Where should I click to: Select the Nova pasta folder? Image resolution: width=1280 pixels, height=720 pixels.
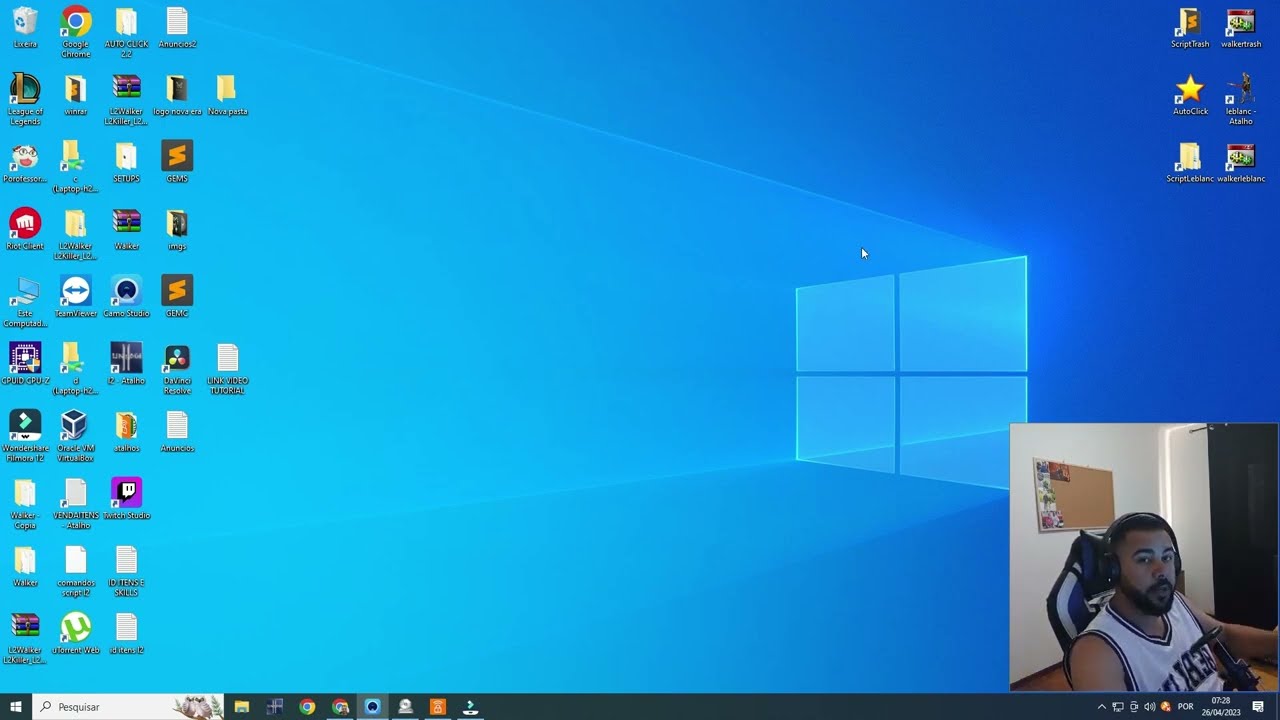click(227, 95)
